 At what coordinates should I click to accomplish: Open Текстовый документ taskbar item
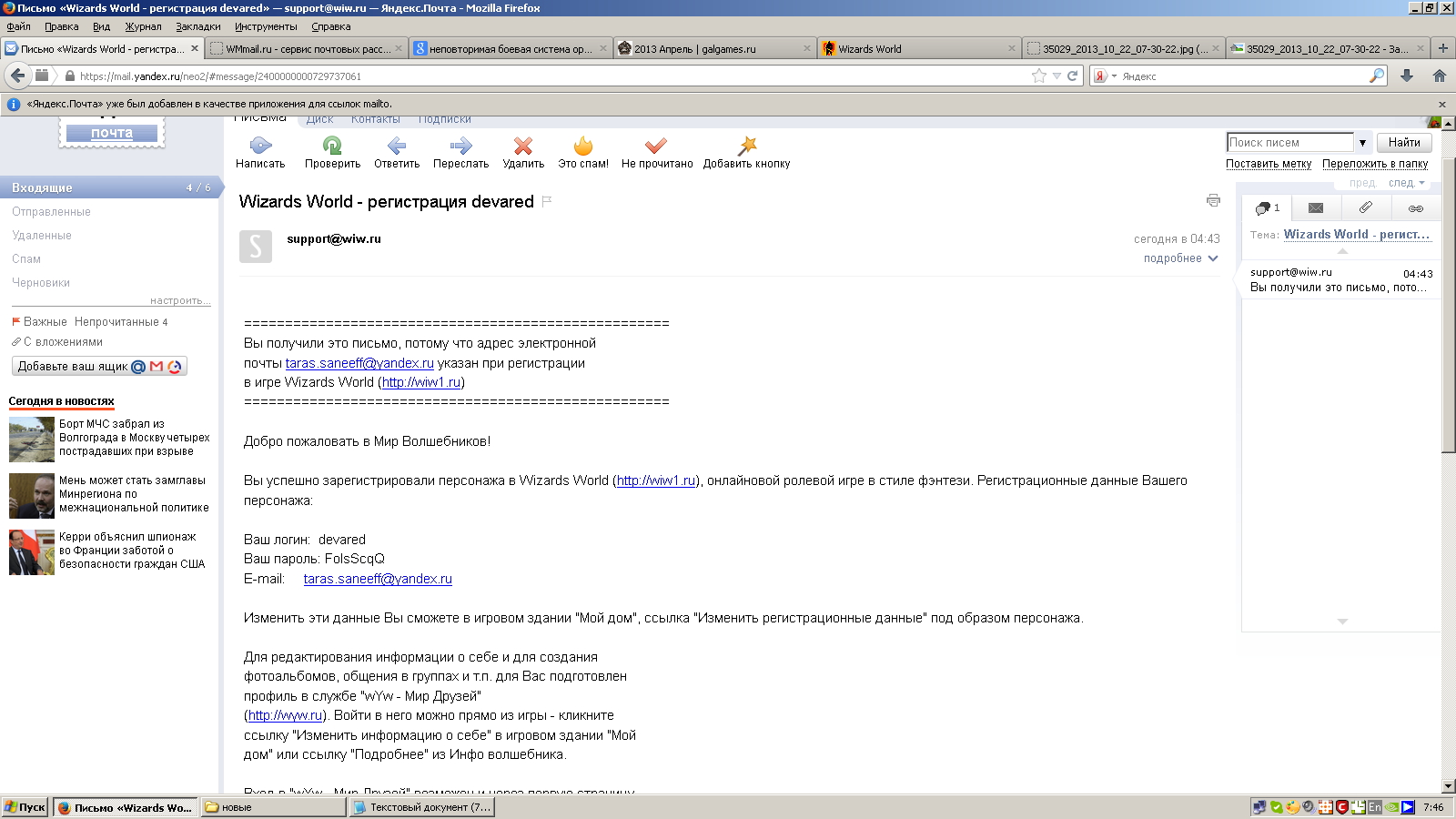421,807
